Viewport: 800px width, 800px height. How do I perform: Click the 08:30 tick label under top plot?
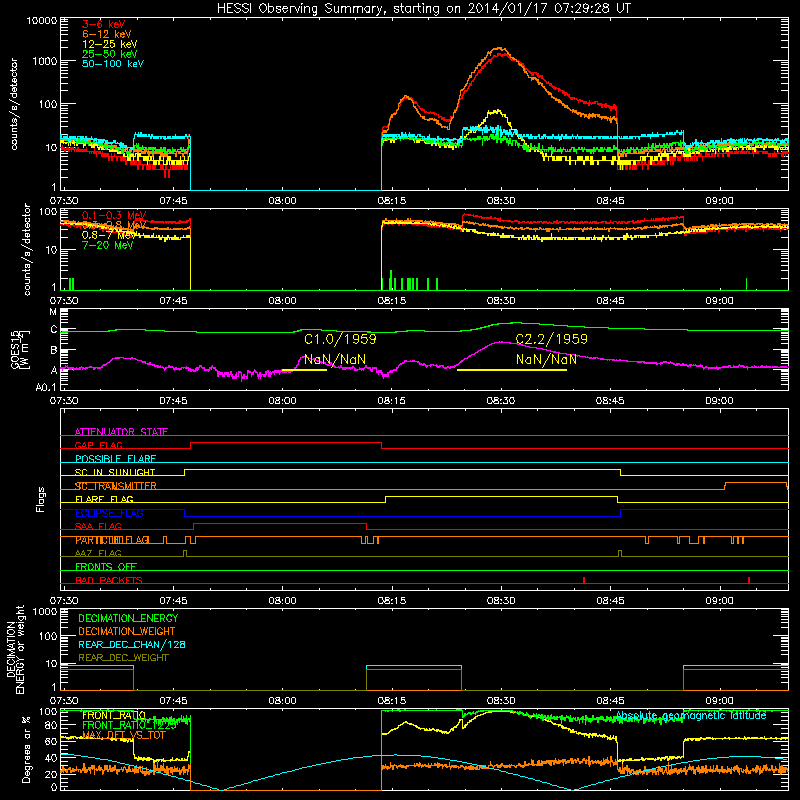tap(501, 201)
